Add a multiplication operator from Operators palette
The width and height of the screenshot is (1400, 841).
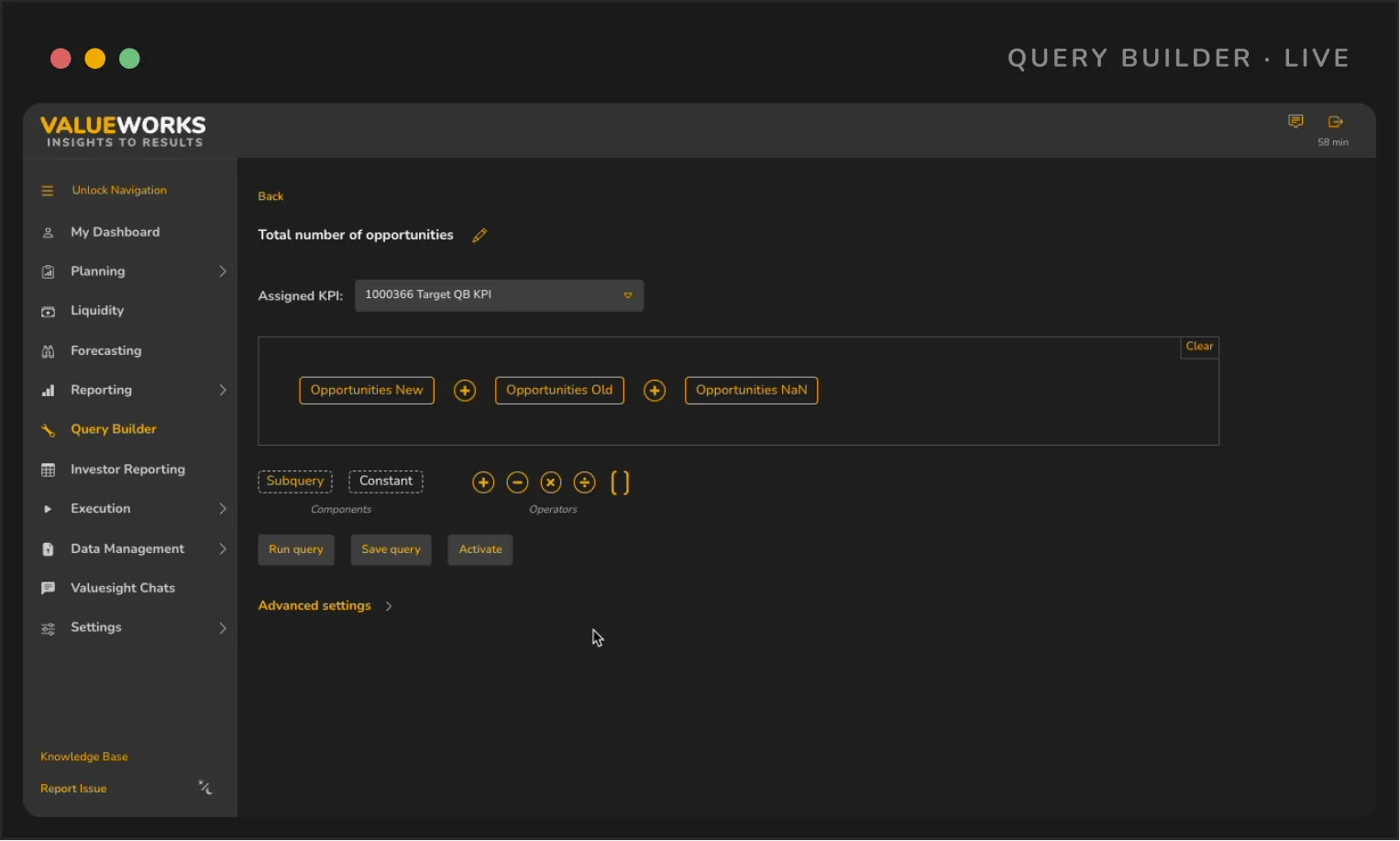[x=550, y=482]
